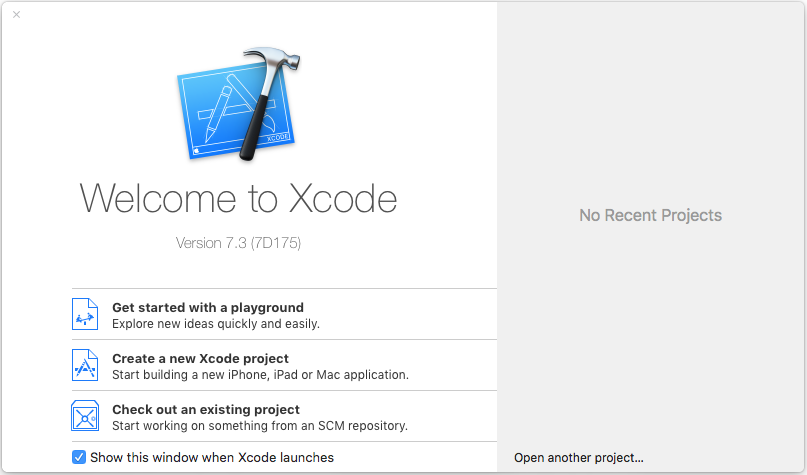Choose Create a new Xcode project
807x475 pixels.
[x=284, y=365]
